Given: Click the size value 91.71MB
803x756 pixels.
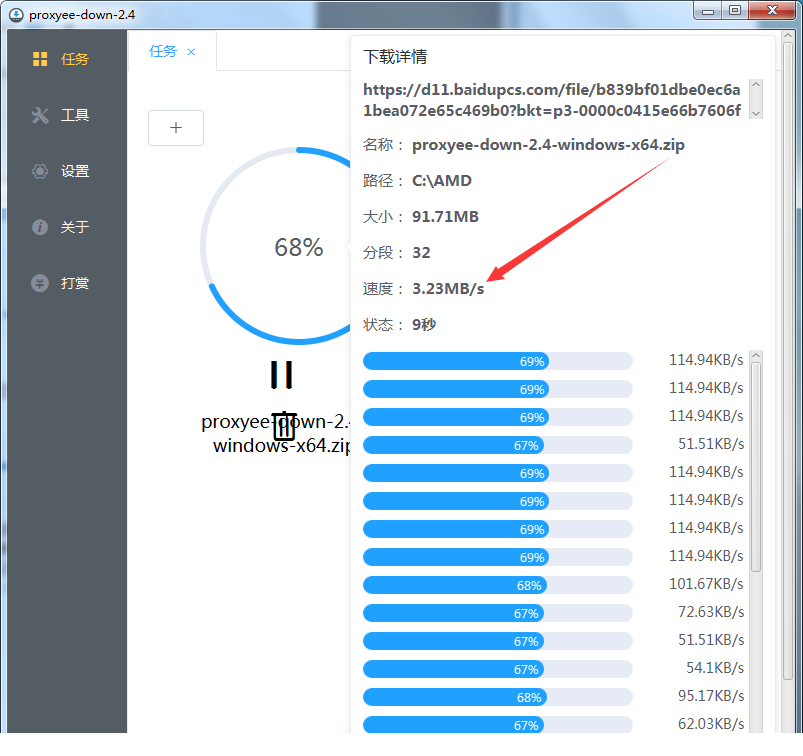Looking at the screenshot, I should 445,217.
